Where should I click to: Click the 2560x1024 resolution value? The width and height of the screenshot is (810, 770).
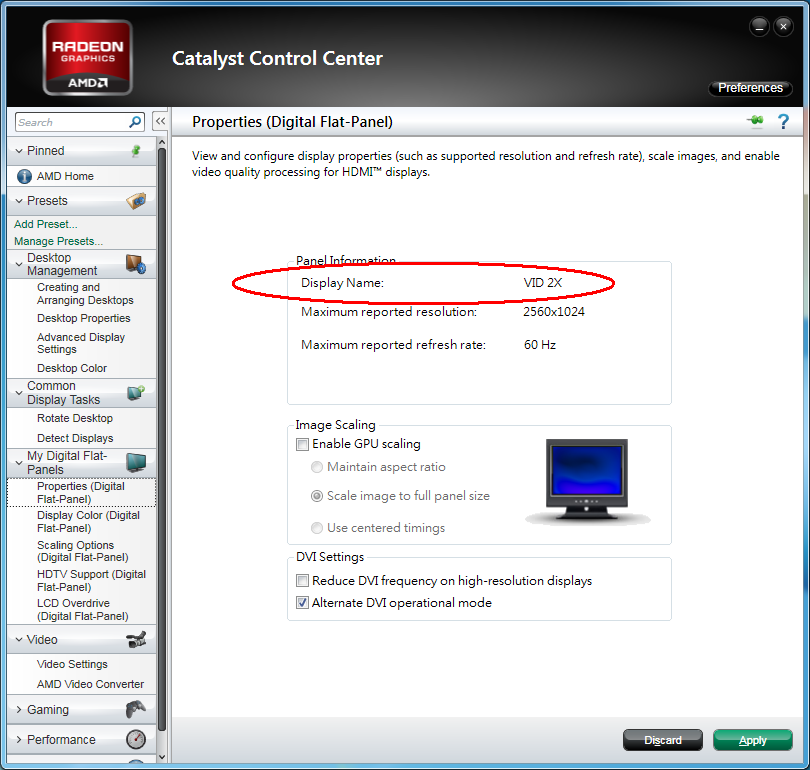pyautogui.click(x=554, y=311)
